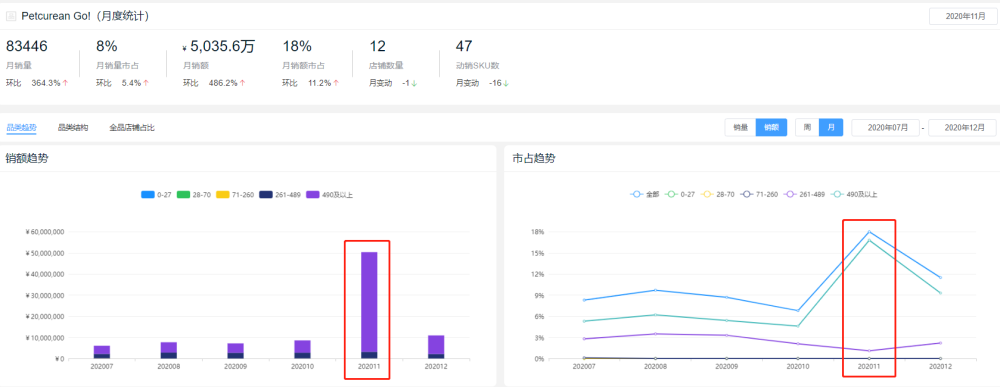Click the page icon beside Petcurean Go! title

click(11, 17)
